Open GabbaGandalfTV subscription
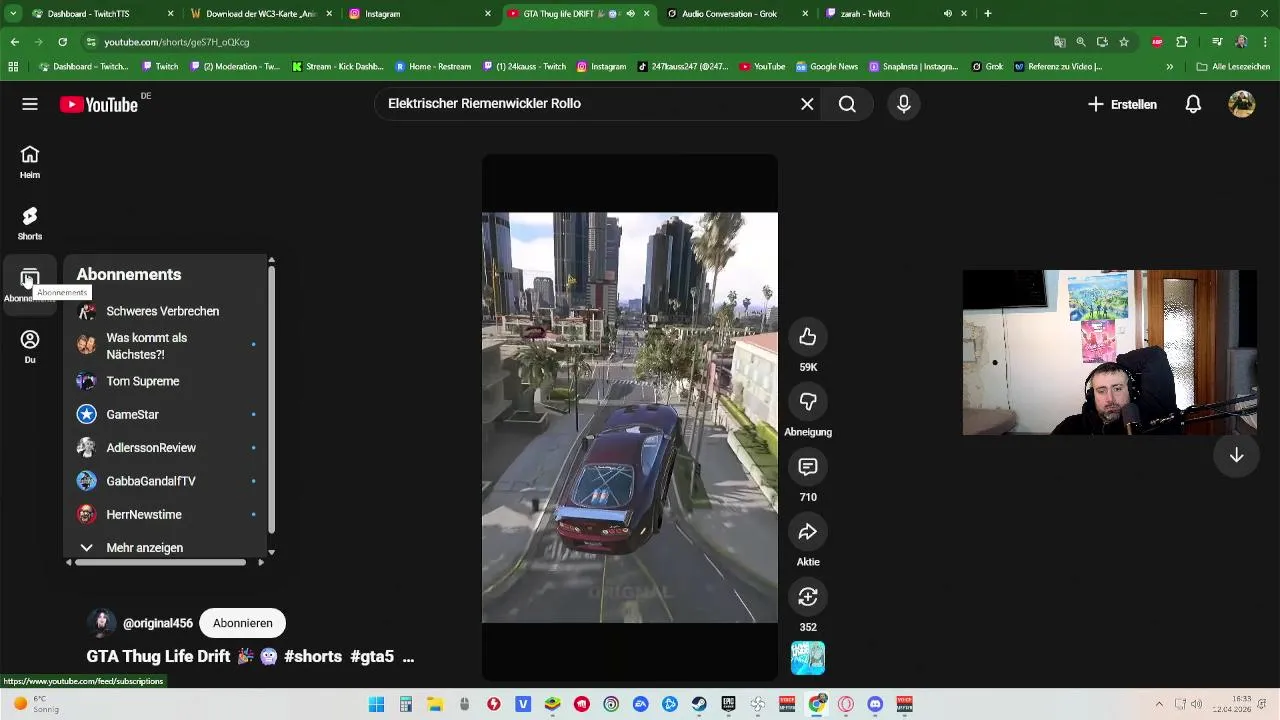Screen dimensions: 1280x720 pyautogui.click(x=165, y=481)
